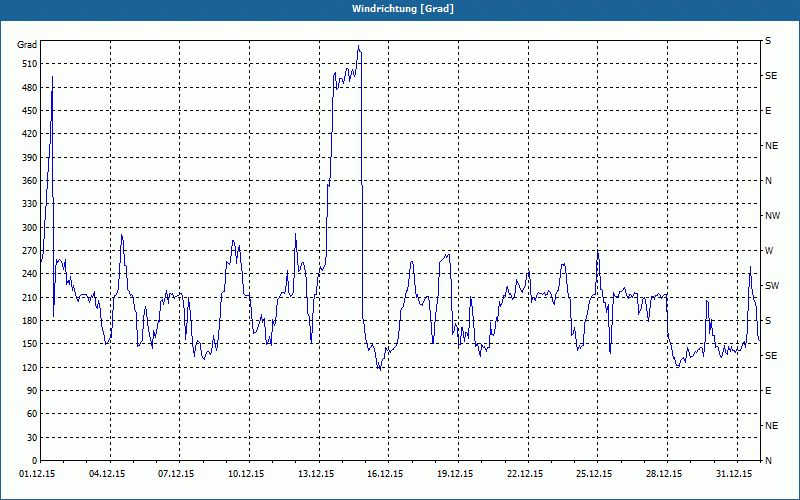Select the N compass label level with 360
This screenshot has width=800, height=500.
coord(768,181)
